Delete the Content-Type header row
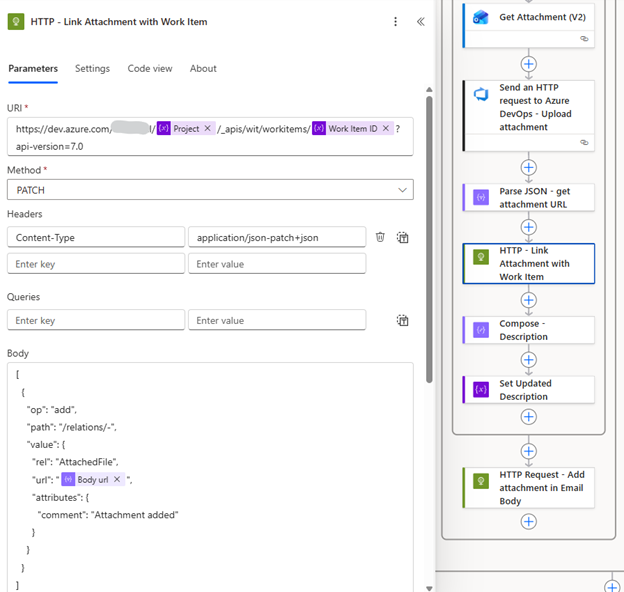Screen dimensions: 624x592 pyautogui.click(x=380, y=237)
